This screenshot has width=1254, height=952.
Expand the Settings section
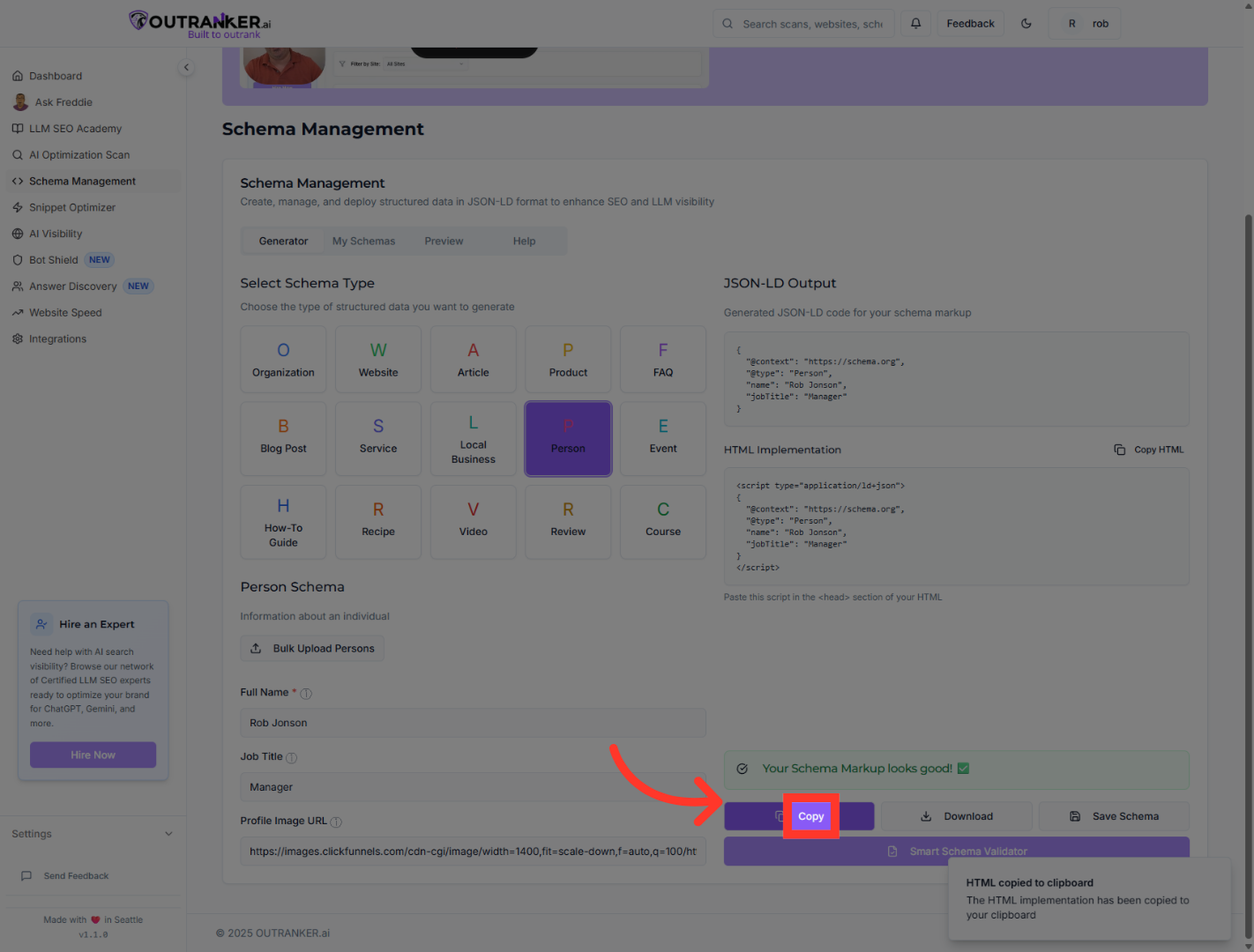(93, 834)
